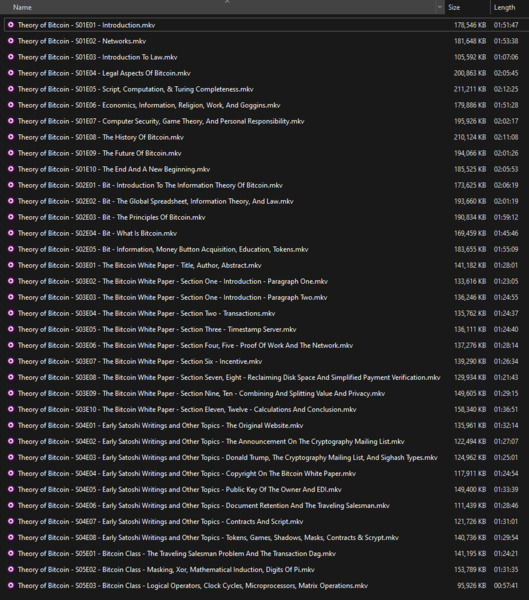Click the size value 95,926 KB

(x=471, y=585)
